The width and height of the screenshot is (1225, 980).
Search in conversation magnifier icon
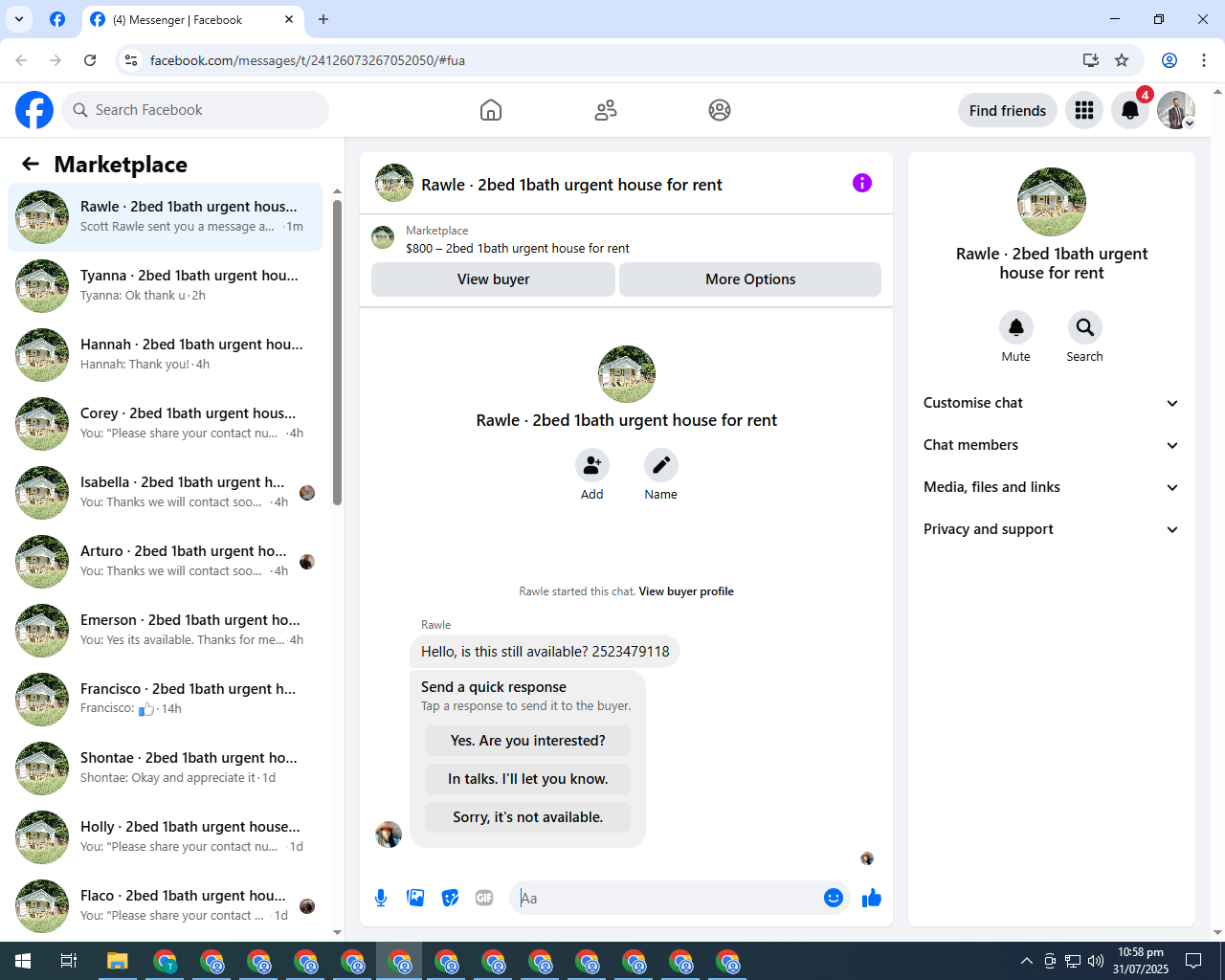coord(1085,327)
